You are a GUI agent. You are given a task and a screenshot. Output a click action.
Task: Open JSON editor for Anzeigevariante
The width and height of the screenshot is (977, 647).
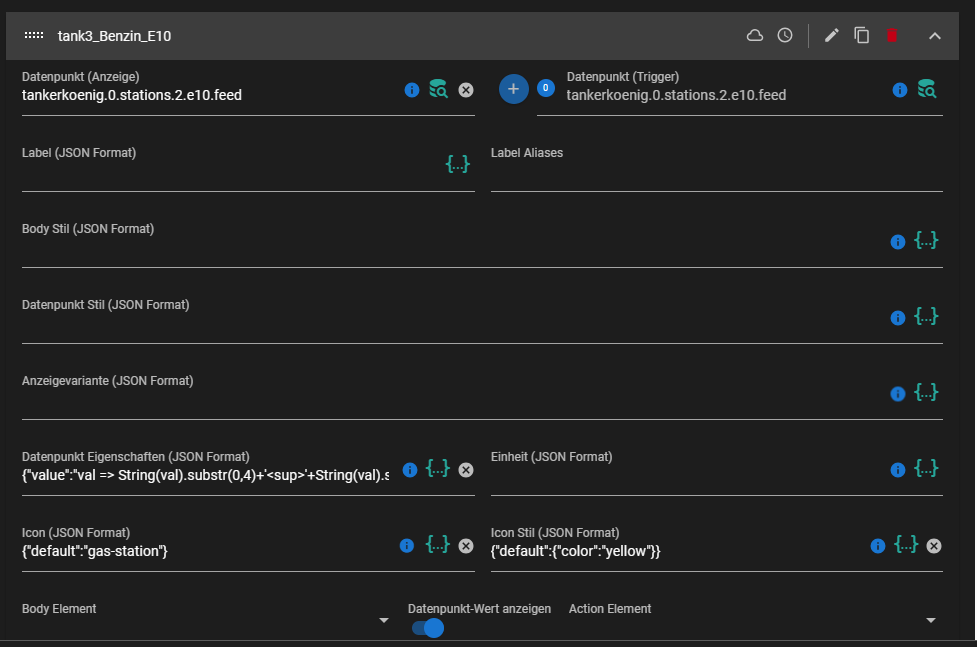tap(926, 393)
